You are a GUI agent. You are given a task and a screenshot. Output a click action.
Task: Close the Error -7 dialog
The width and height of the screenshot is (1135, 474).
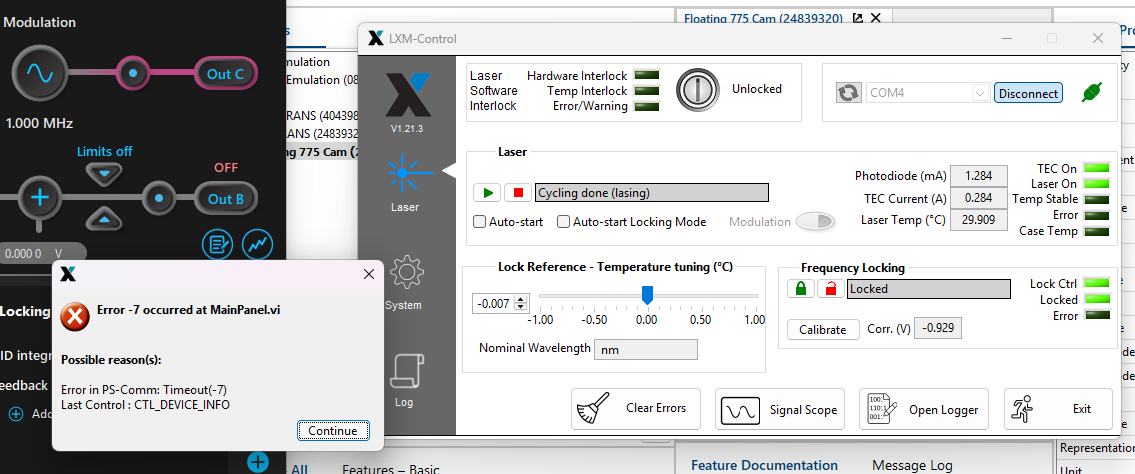[x=368, y=274]
